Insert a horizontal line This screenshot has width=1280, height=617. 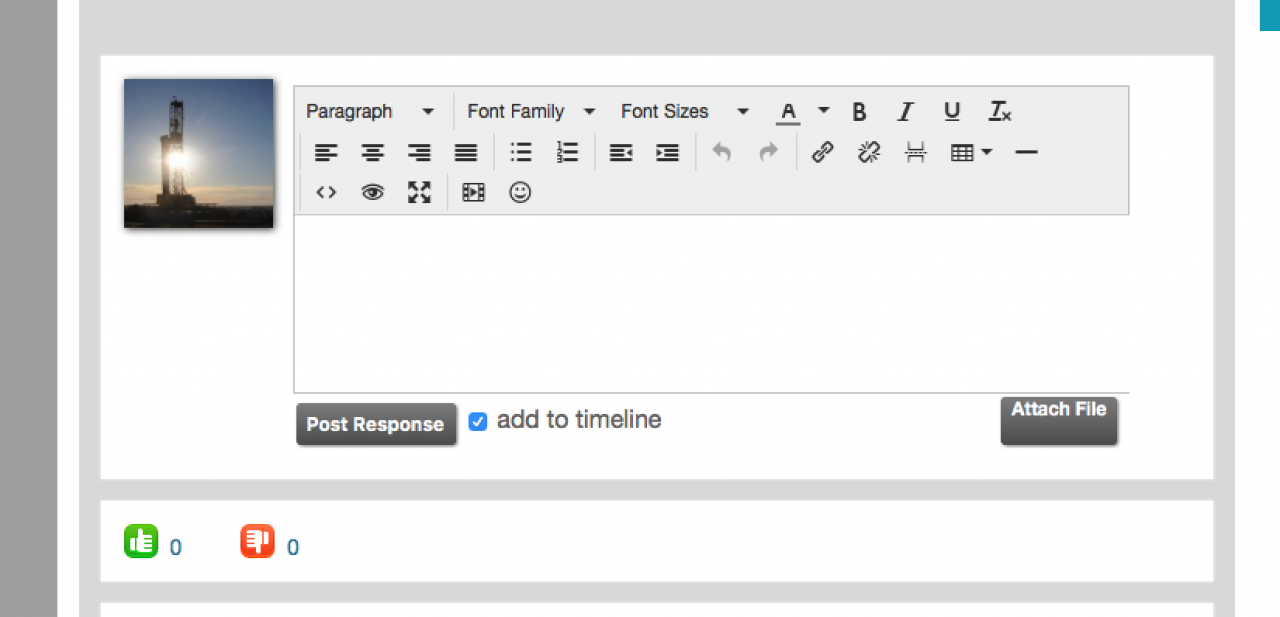pos(1026,152)
